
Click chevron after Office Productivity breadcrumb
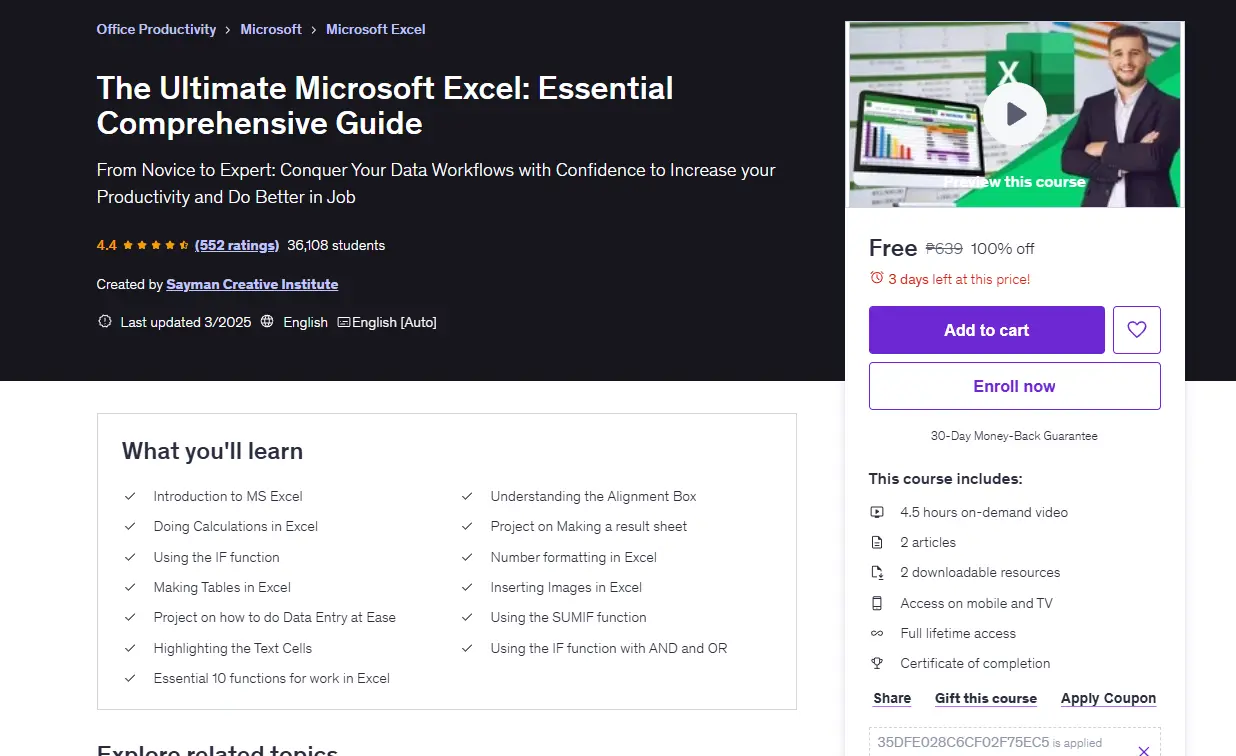(228, 30)
